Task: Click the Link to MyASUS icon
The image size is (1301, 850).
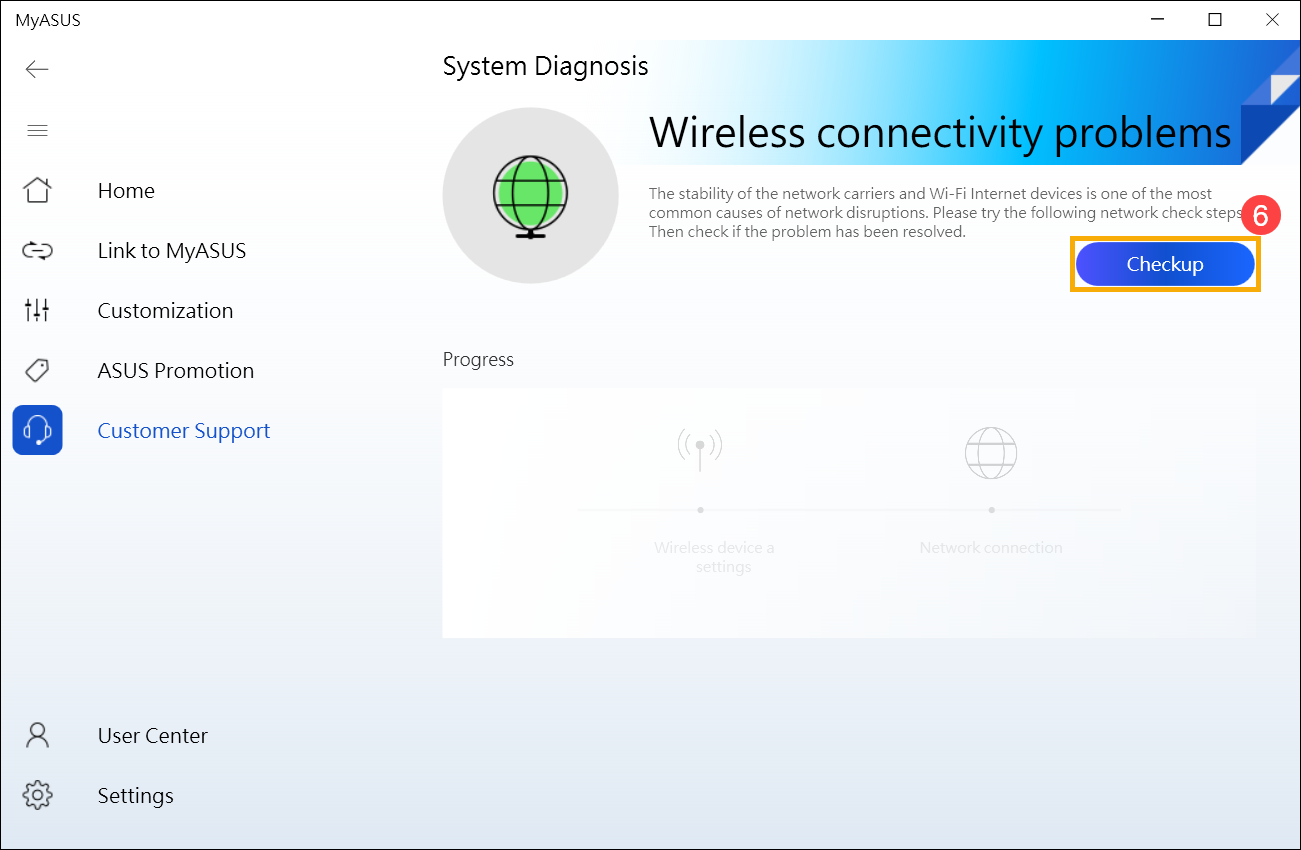Action: point(37,250)
